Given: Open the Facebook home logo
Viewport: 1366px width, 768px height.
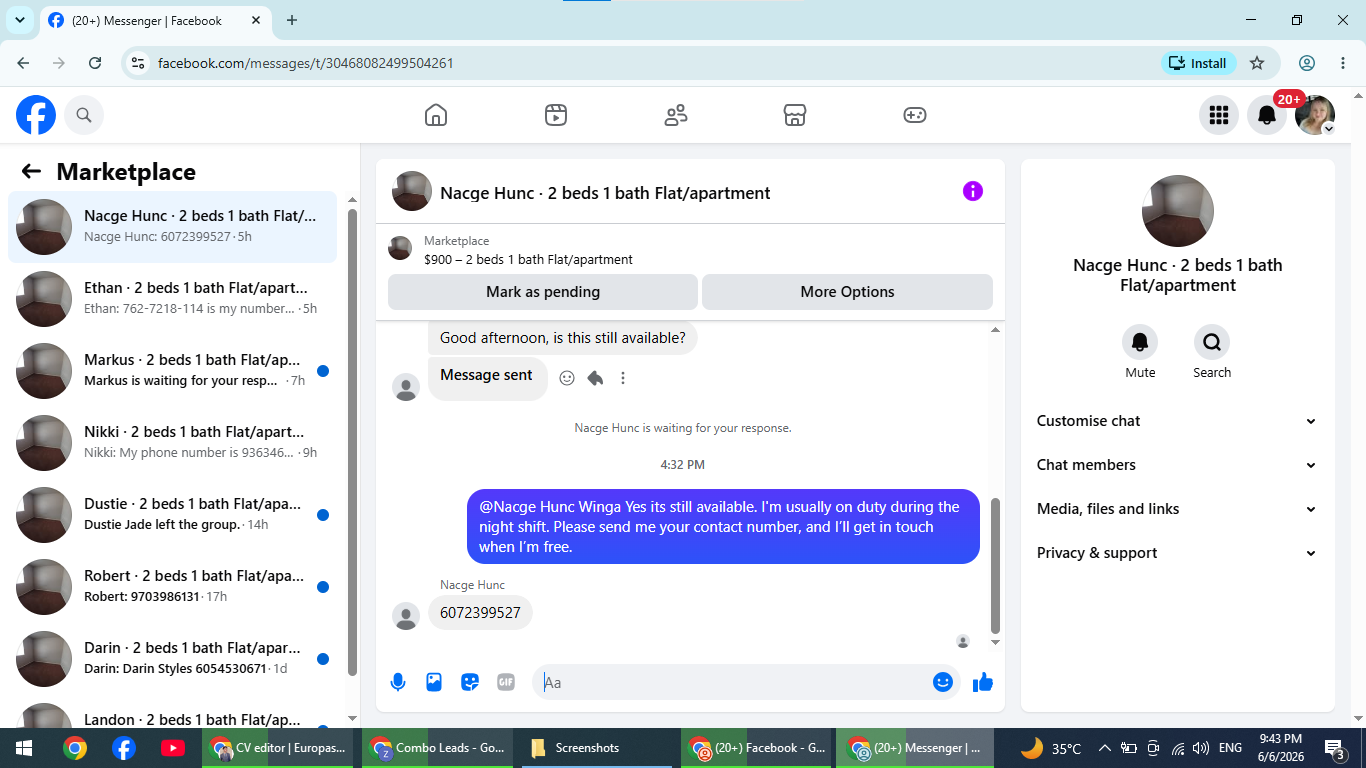Looking at the screenshot, I should click(x=36, y=116).
